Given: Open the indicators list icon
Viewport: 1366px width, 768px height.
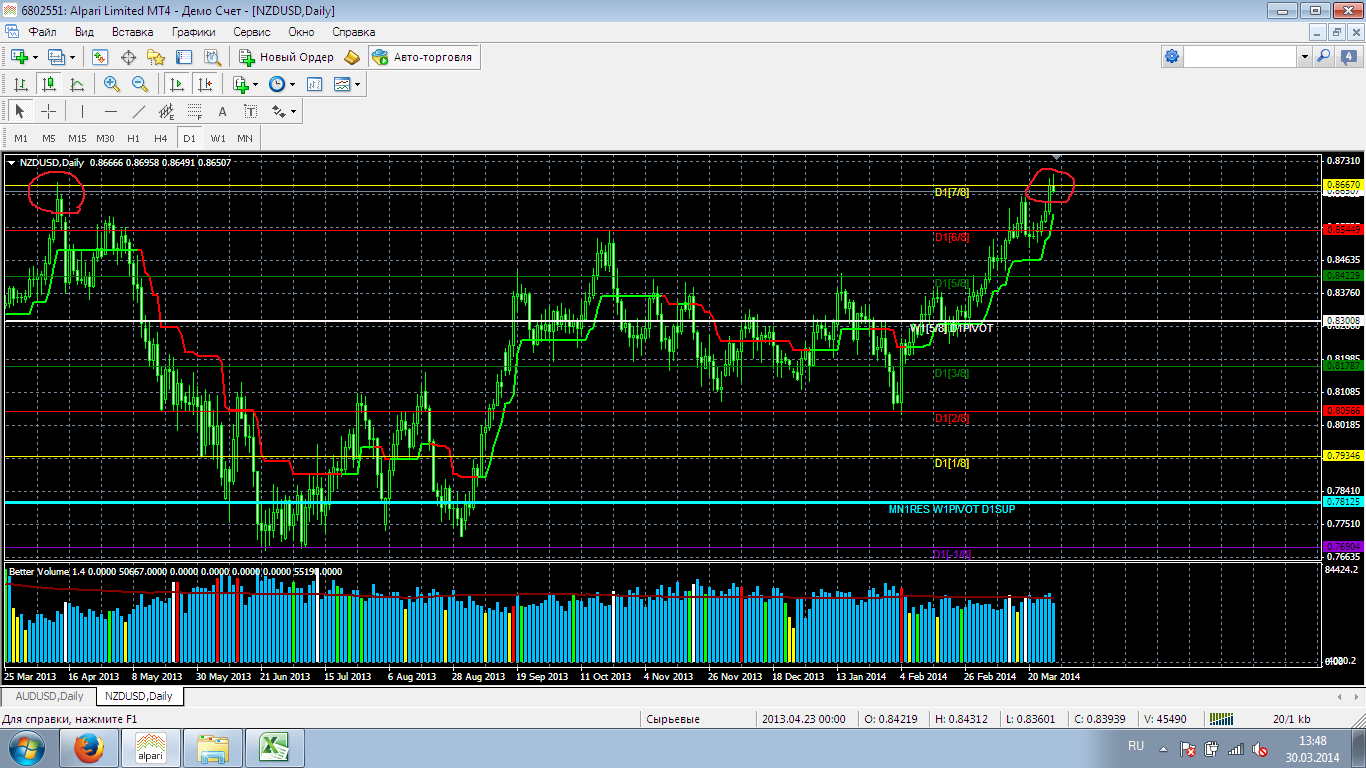Looking at the screenshot, I should pos(240,85).
